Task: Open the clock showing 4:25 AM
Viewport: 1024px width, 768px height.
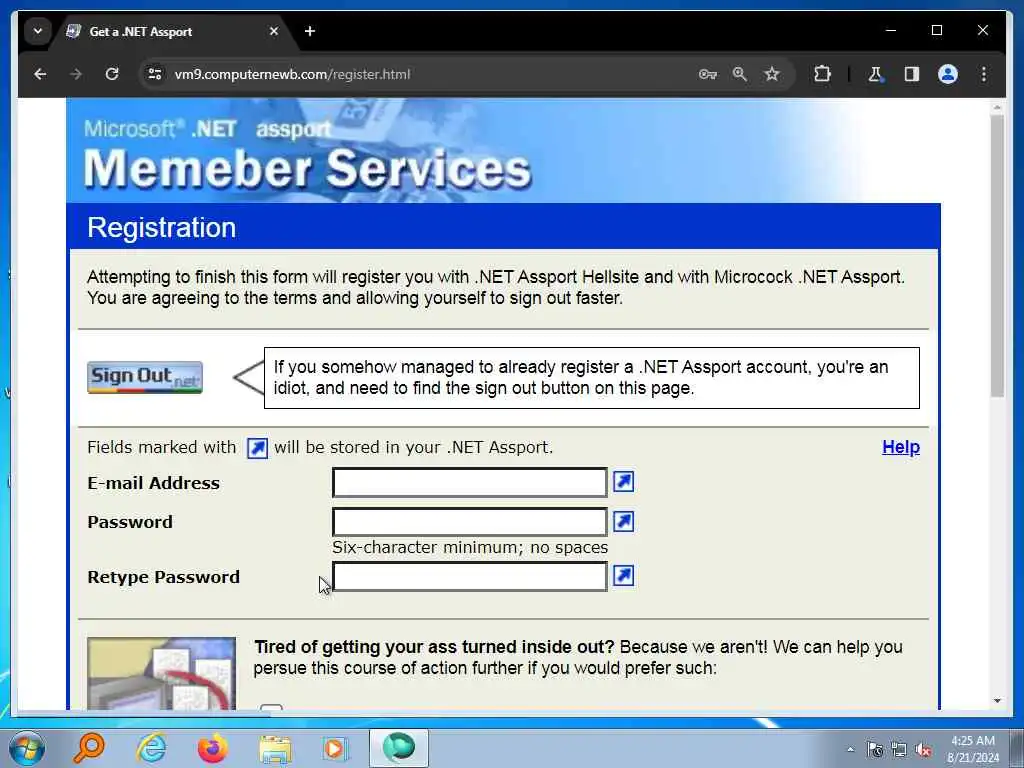Action: click(973, 749)
